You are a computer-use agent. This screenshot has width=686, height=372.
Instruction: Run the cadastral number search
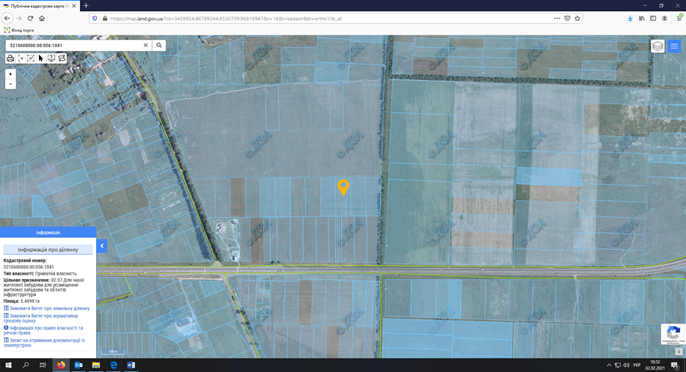[x=159, y=46]
